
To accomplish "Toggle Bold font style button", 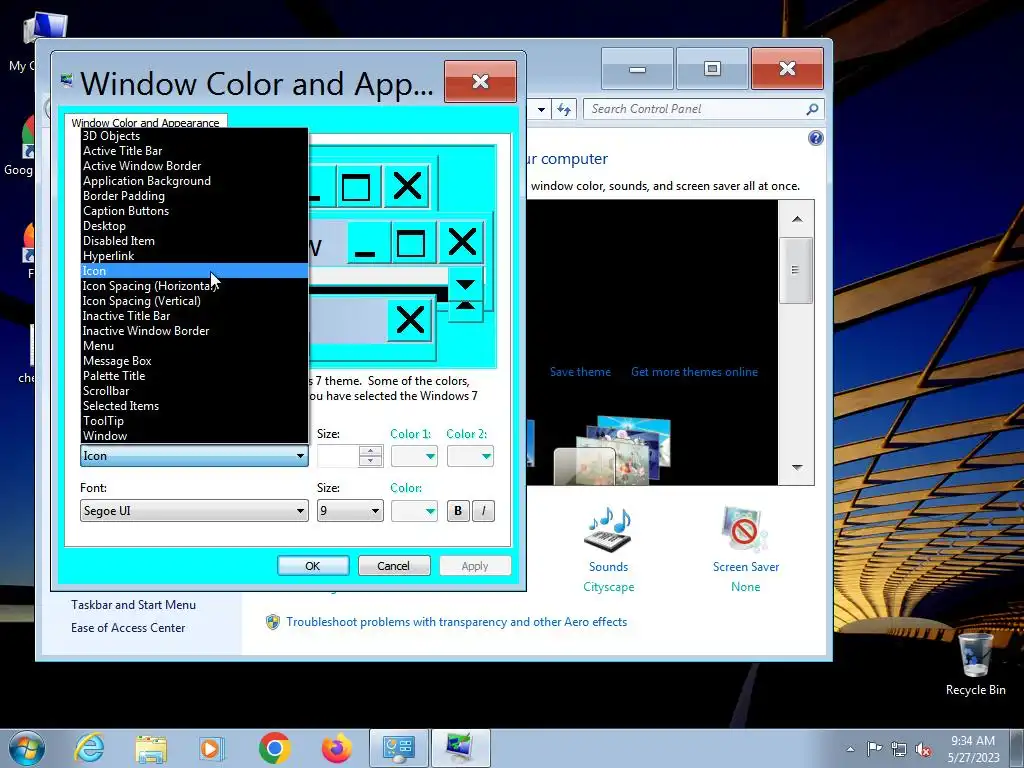I will pos(458,511).
